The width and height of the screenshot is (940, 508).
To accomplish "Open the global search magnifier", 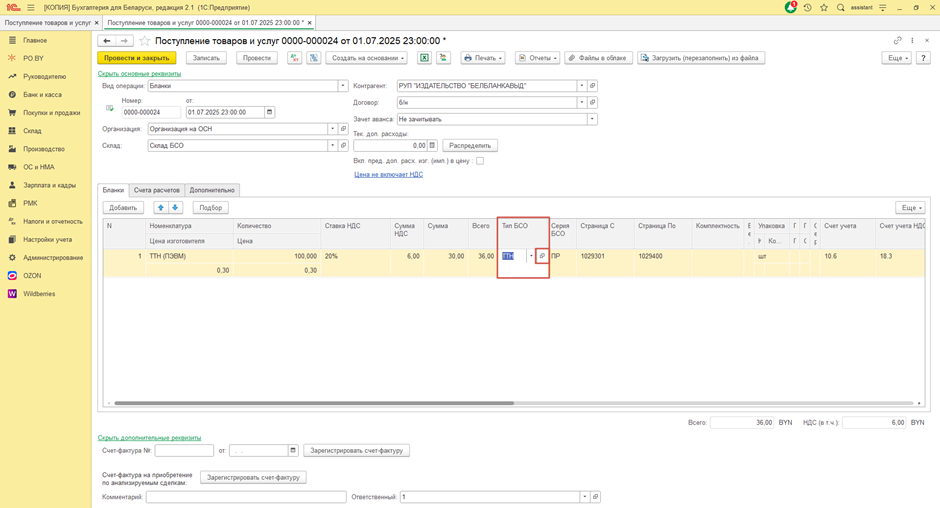I will (840, 8).
